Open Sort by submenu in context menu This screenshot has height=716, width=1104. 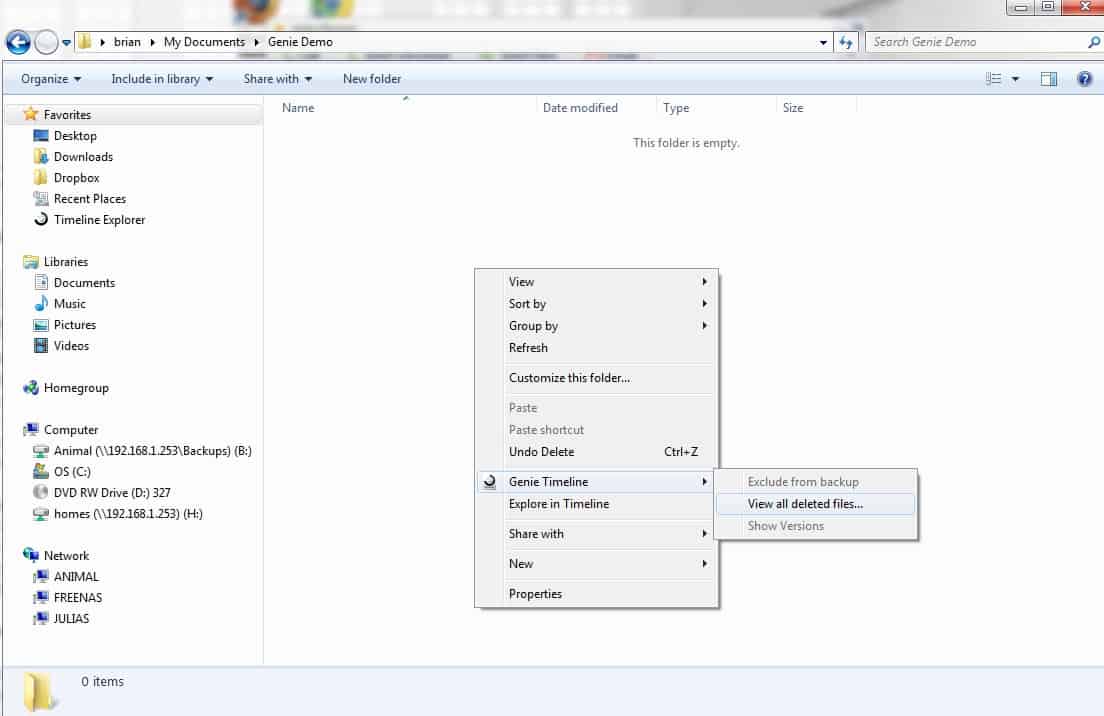pos(596,304)
